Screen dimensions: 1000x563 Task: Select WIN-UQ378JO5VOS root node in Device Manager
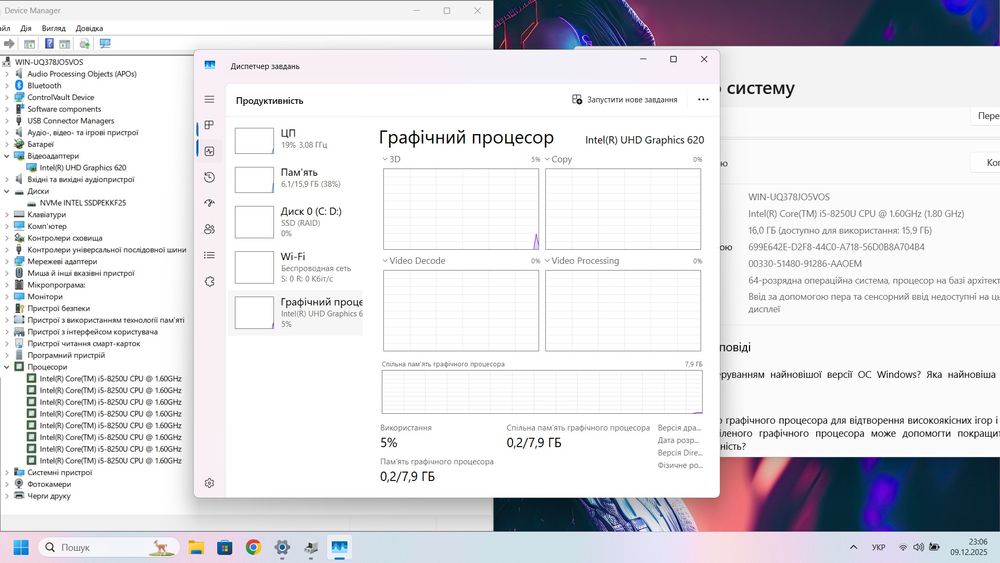[x=49, y=62]
